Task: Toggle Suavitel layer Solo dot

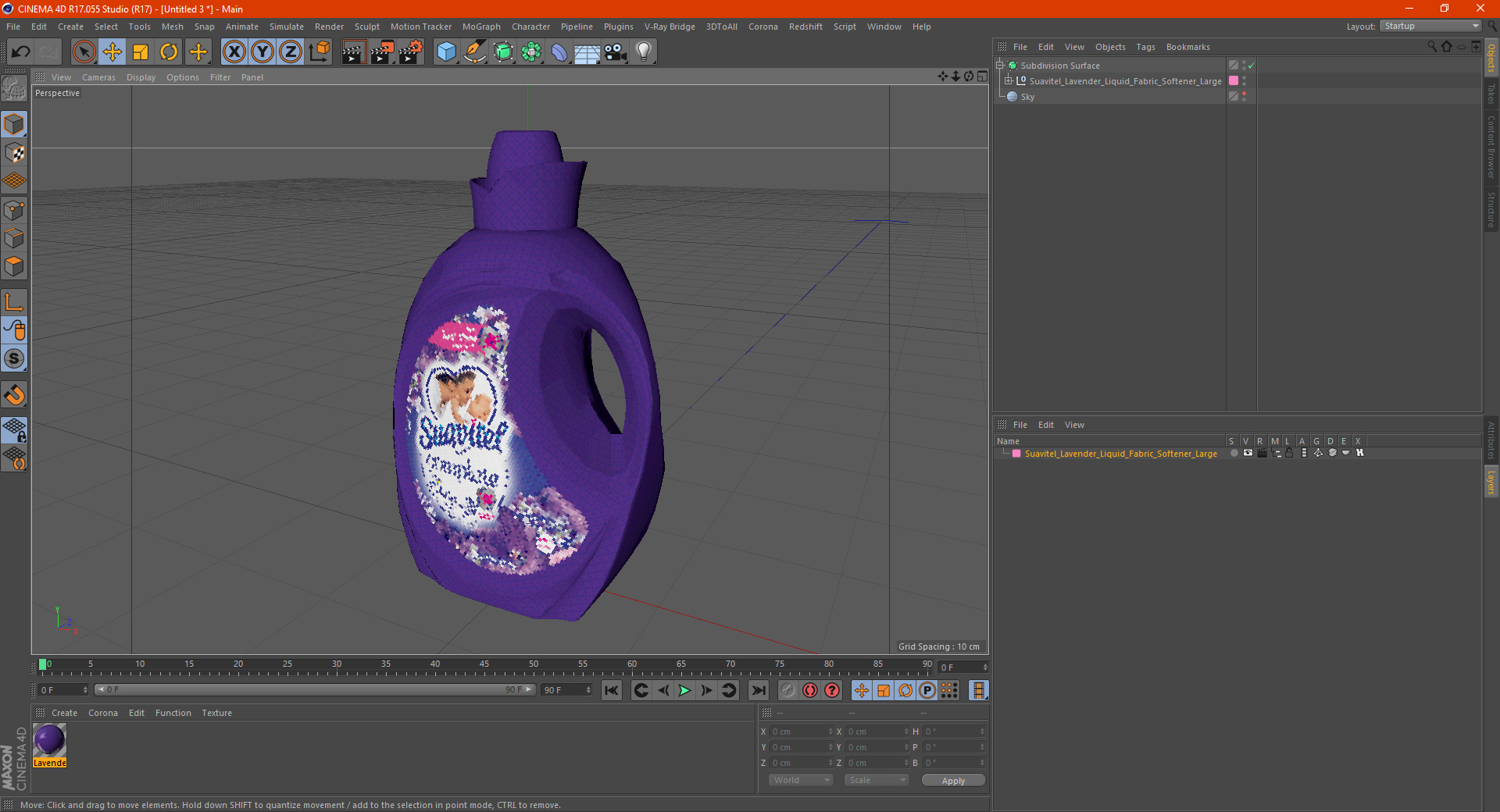Action: [x=1234, y=453]
